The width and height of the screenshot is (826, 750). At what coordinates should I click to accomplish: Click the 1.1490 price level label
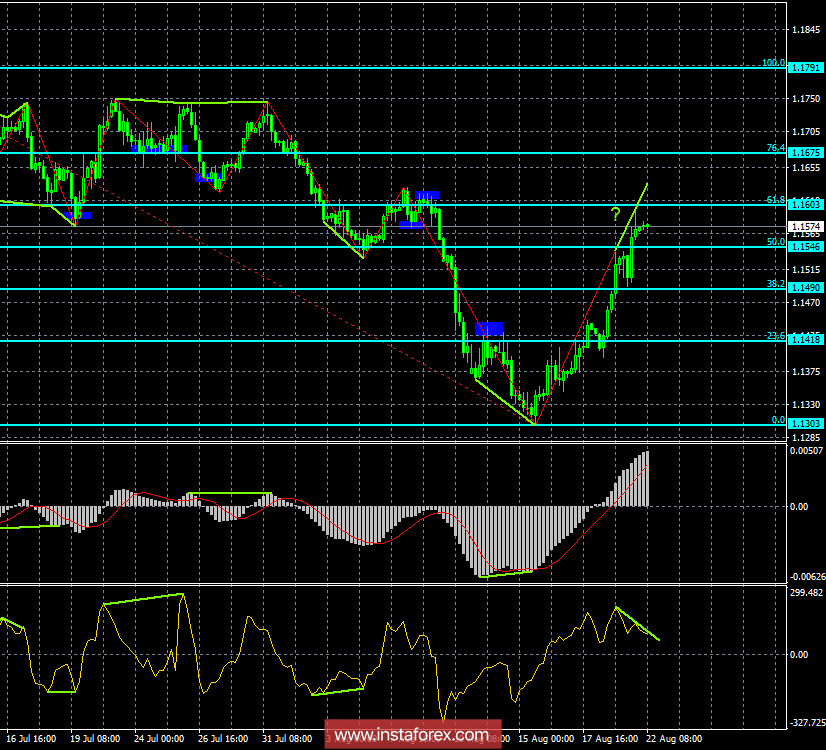coord(805,289)
